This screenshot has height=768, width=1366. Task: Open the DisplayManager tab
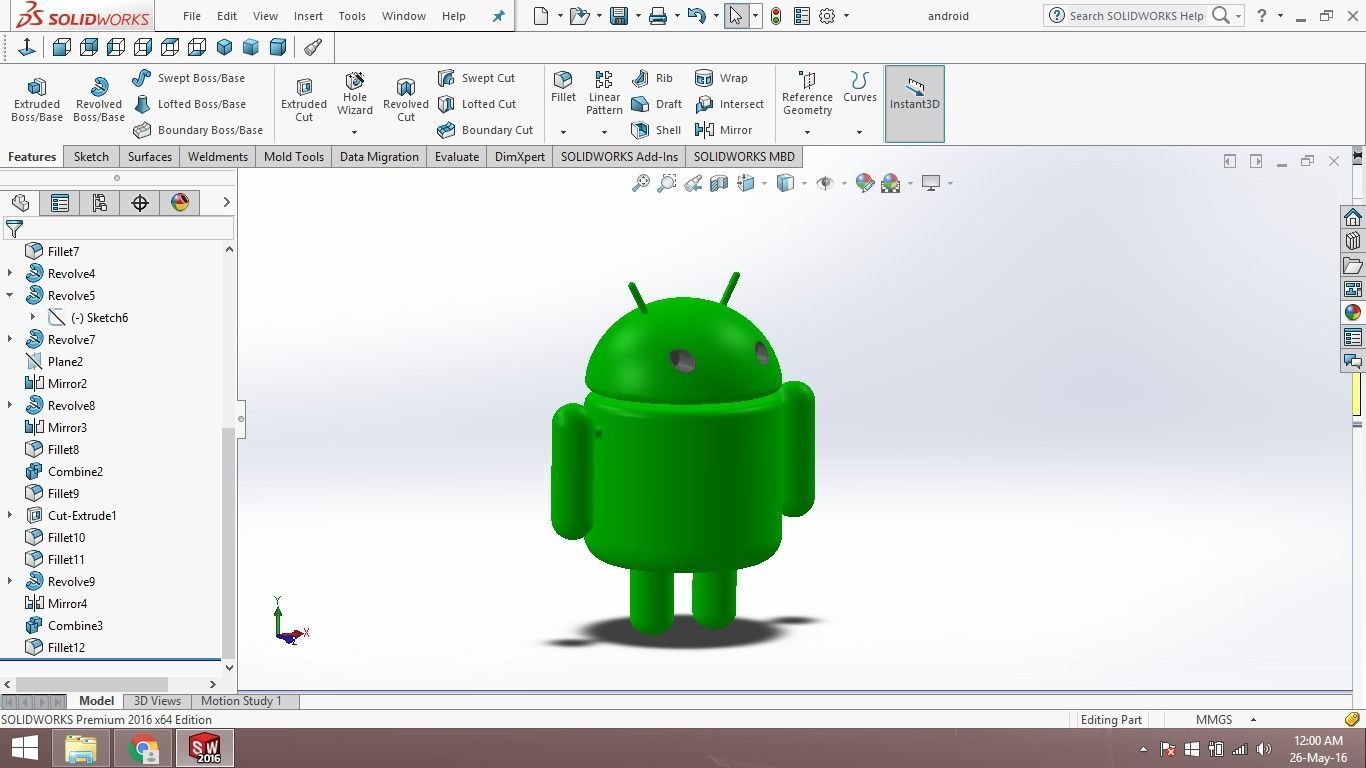coord(180,203)
